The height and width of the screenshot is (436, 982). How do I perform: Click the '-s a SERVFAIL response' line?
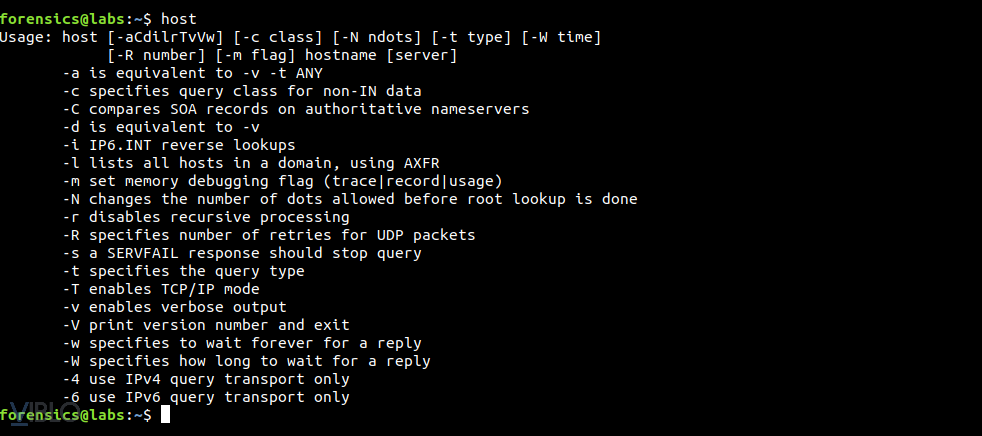[x=241, y=253]
